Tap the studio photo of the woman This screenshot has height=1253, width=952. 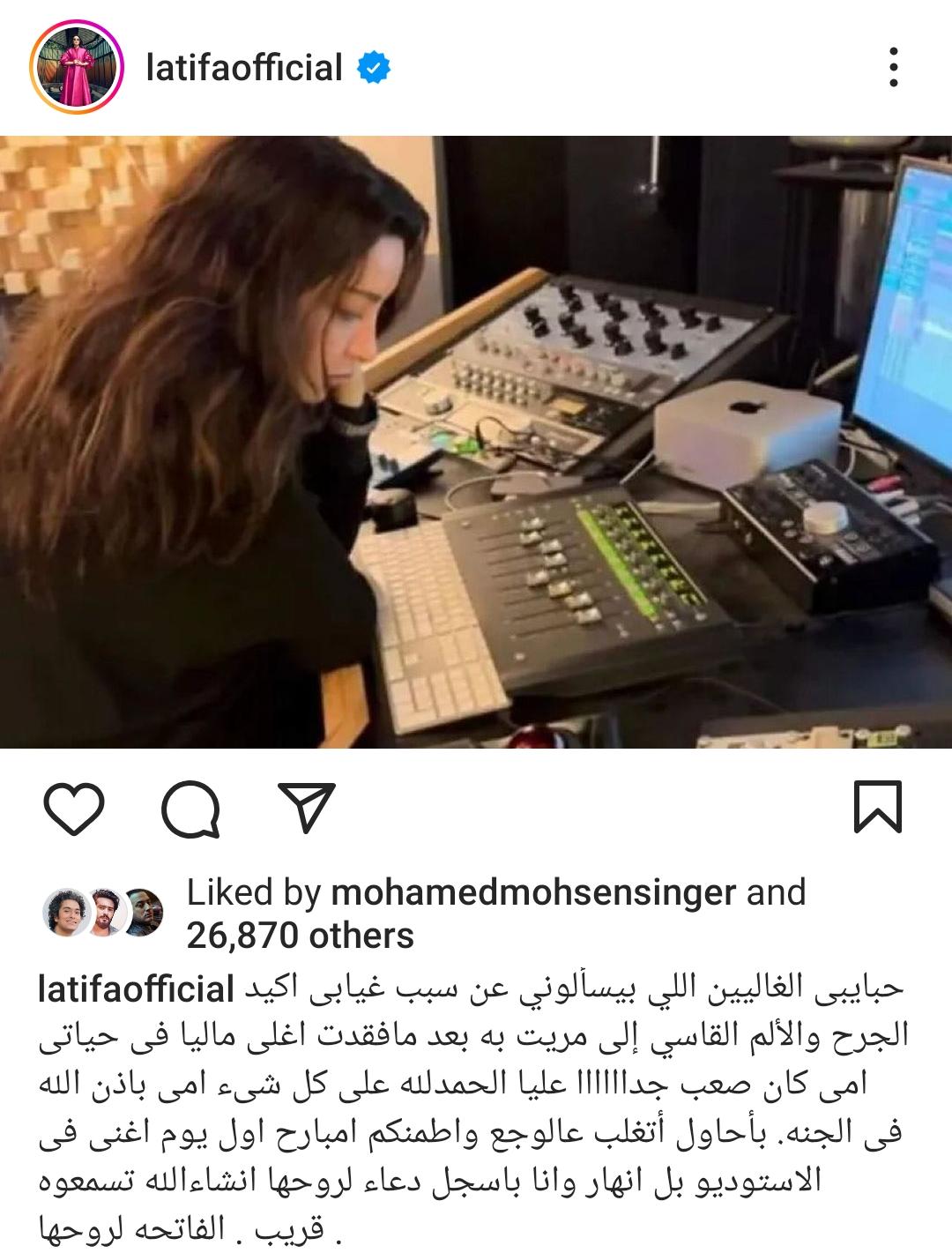[x=476, y=442]
